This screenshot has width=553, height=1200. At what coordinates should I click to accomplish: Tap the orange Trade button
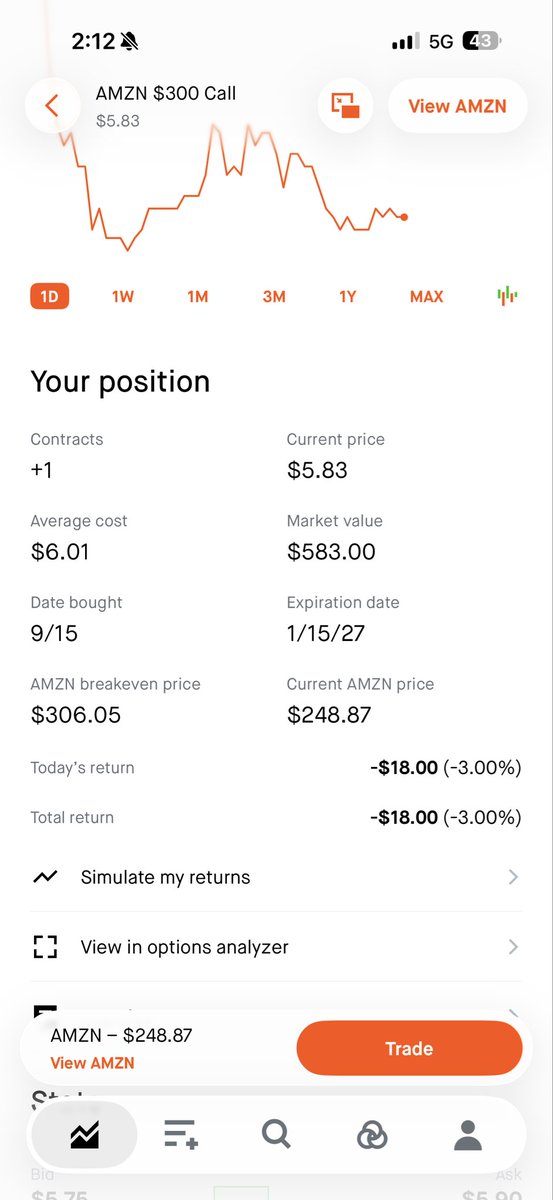(x=409, y=1049)
